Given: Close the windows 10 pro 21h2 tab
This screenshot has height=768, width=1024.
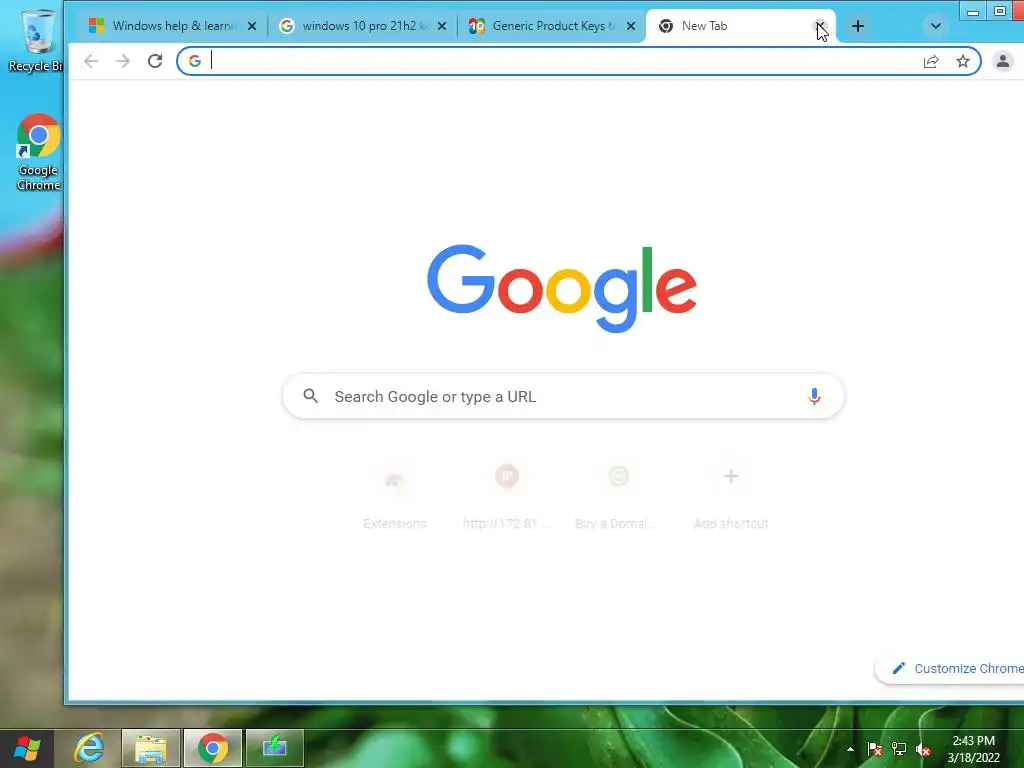Looking at the screenshot, I should click(442, 26).
